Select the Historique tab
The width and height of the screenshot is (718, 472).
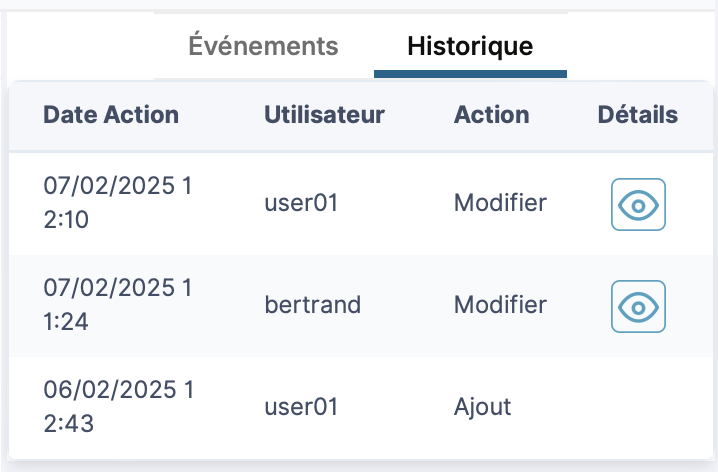[470, 46]
